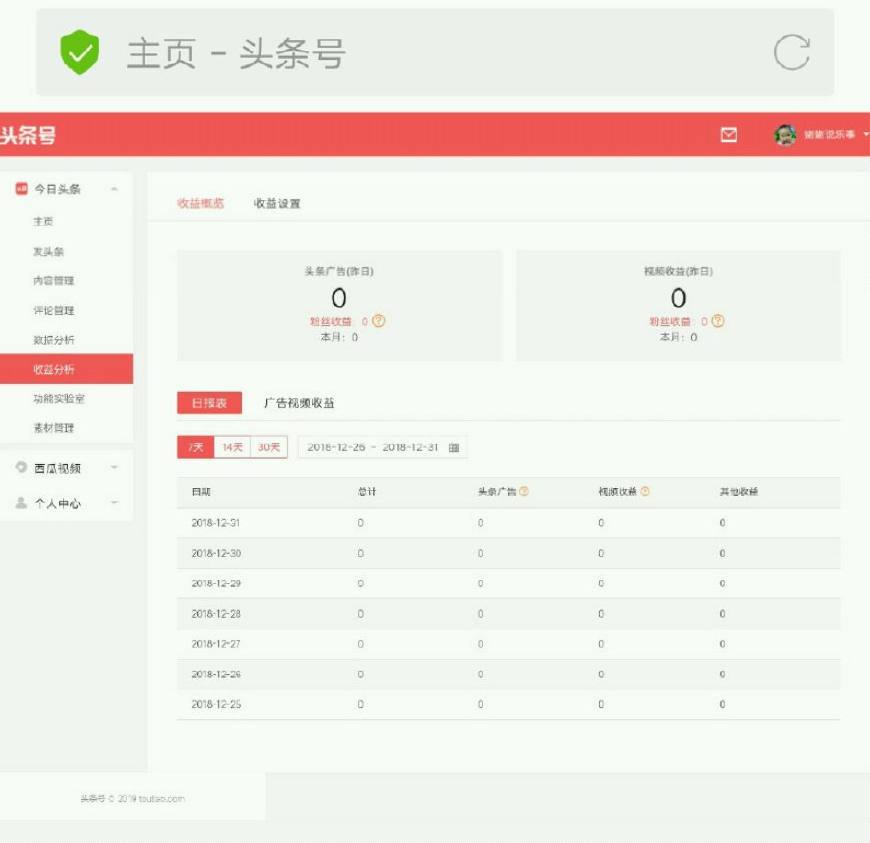The width and height of the screenshot is (870, 843).
Task: Open the calendar icon beside the date range
Action: coord(455,448)
